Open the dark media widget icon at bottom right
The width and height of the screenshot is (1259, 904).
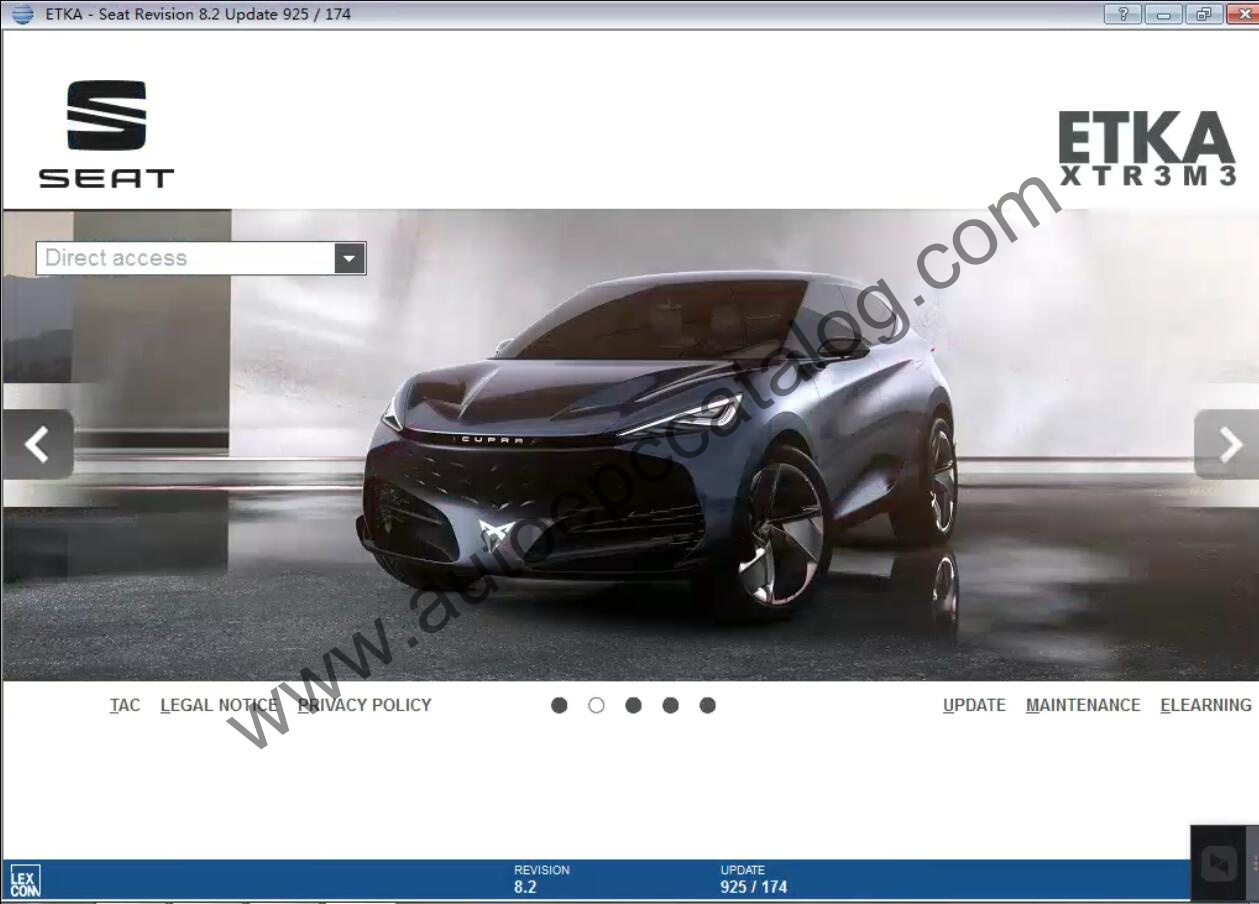(x=1220, y=863)
